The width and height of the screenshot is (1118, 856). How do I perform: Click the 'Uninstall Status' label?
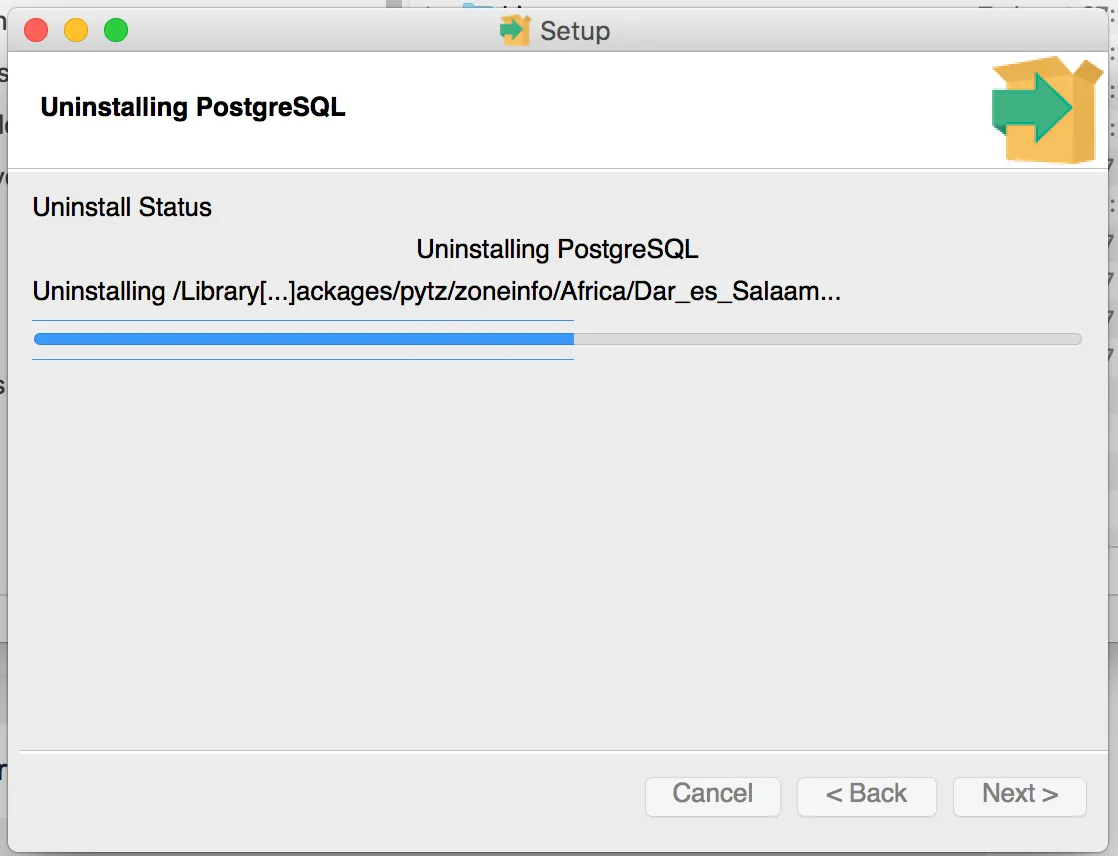(122, 207)
